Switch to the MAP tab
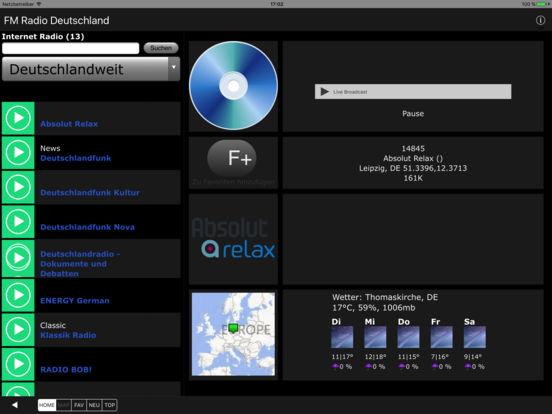Screen dimensions: 552x414 click(63, 405)
